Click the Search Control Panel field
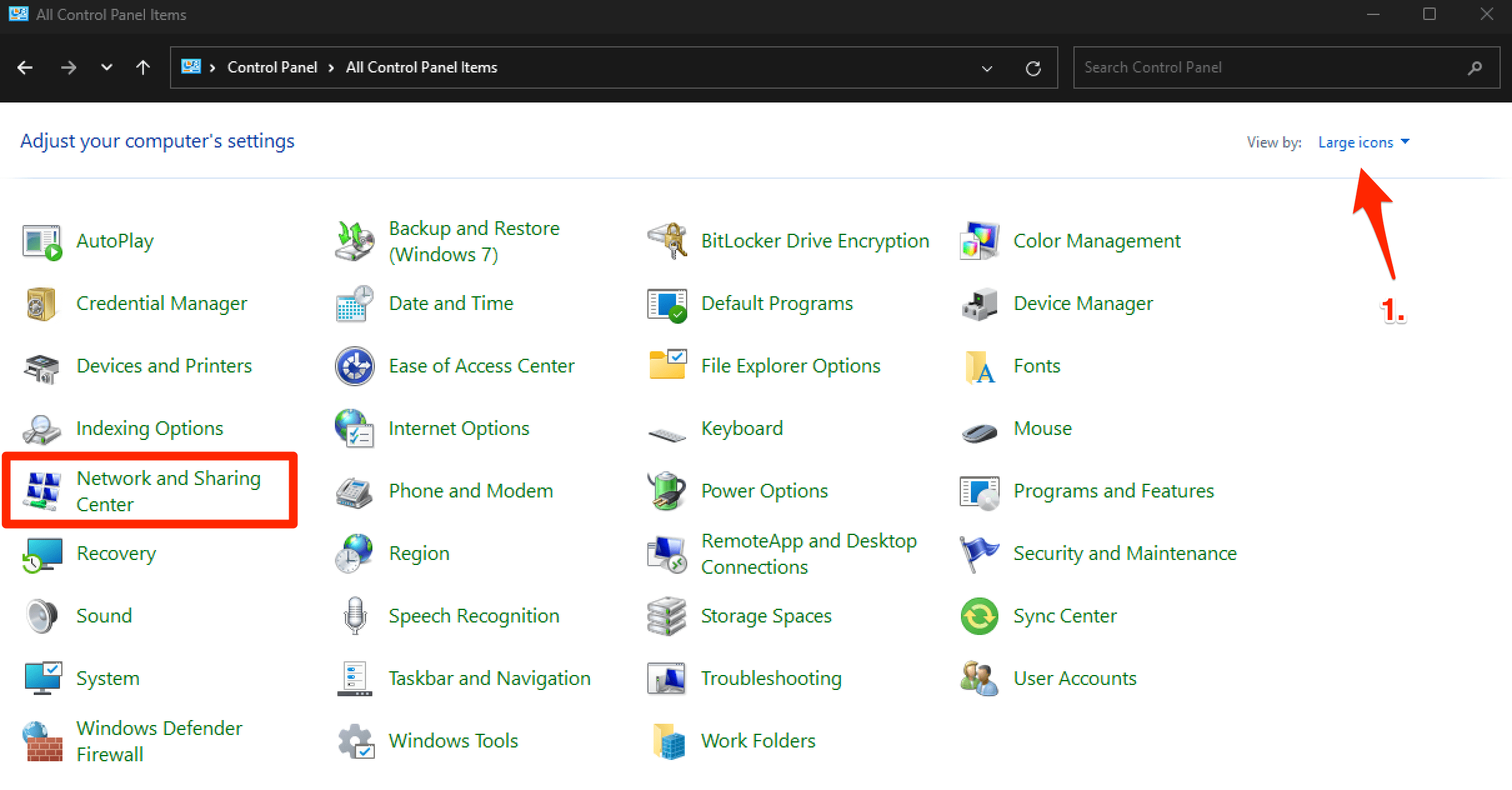Screen dimensions: 1512x790 click(1286, 67)
